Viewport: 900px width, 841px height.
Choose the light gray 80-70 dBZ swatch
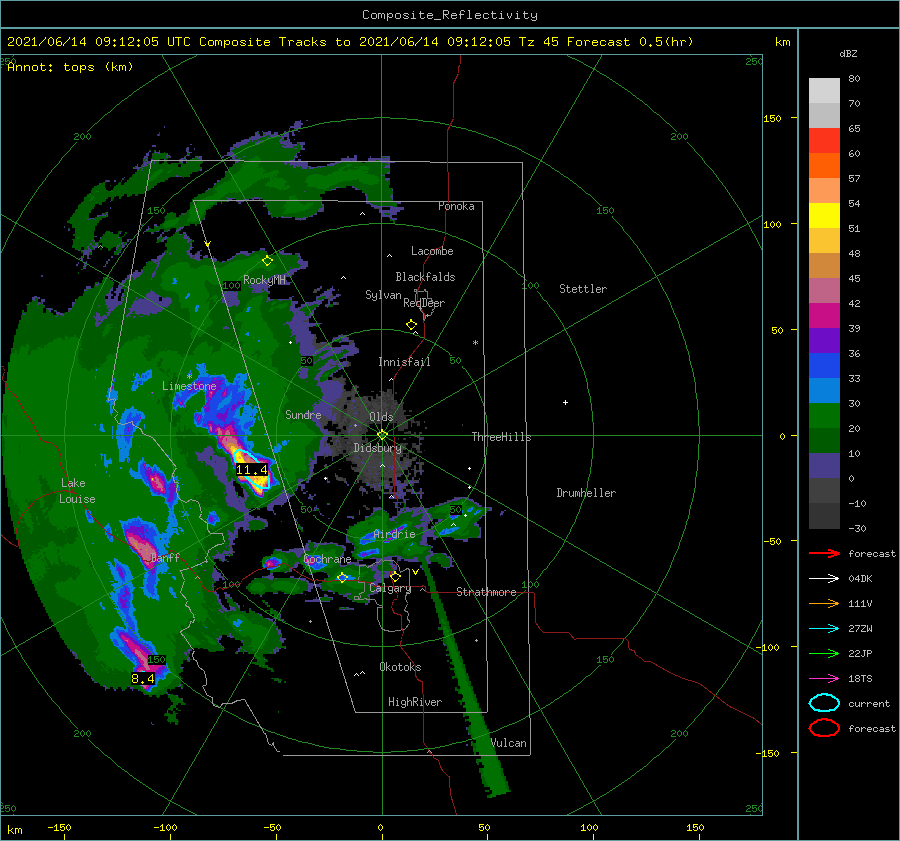click(x=824, y=91)
